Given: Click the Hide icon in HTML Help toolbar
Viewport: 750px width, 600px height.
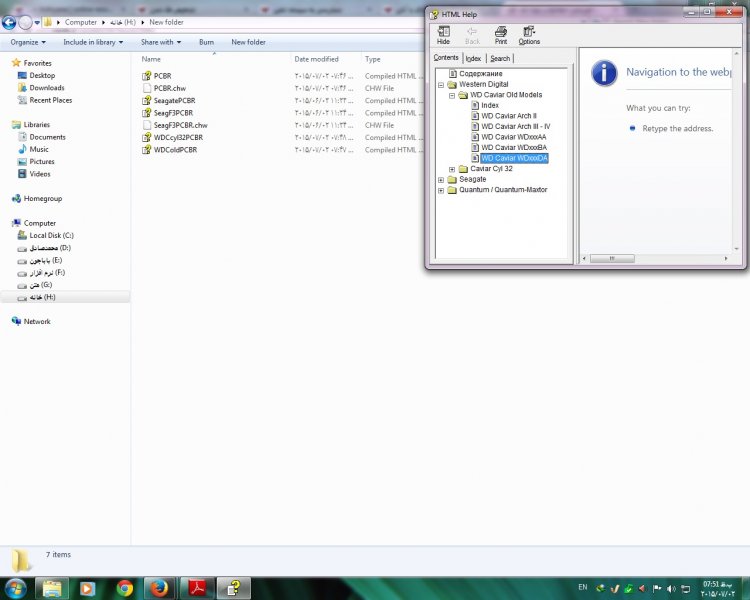Looking at the screenshot, I should tap(443, 36).
